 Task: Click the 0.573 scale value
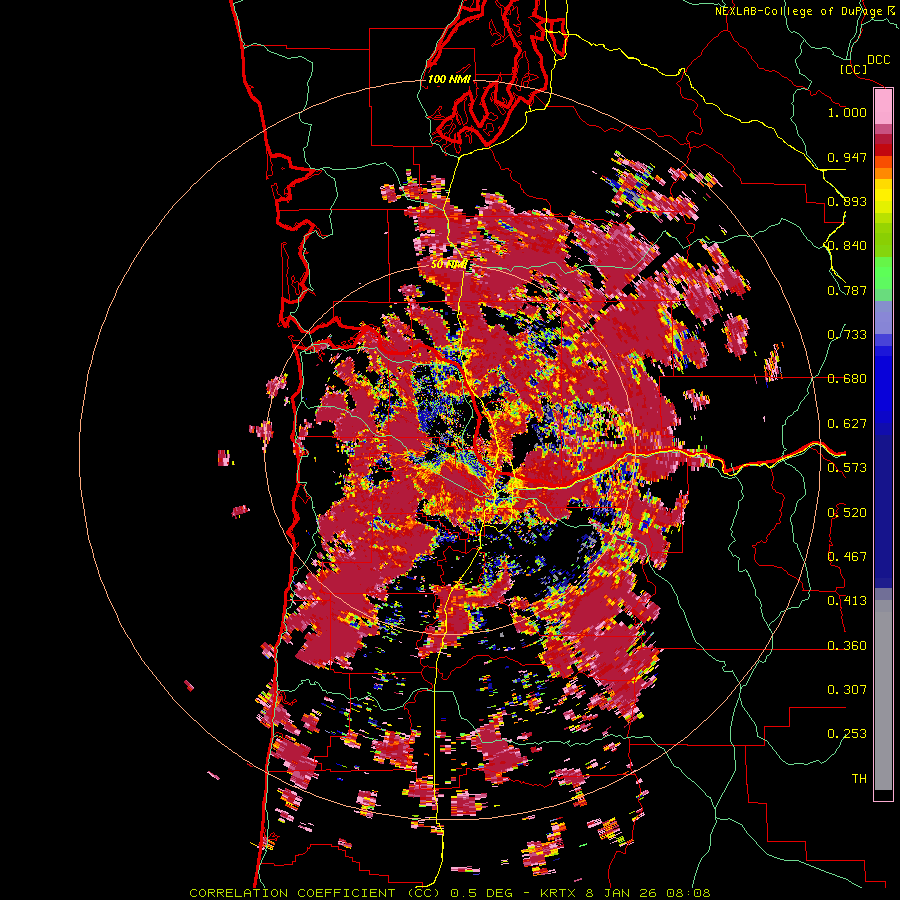coord(847,468)
